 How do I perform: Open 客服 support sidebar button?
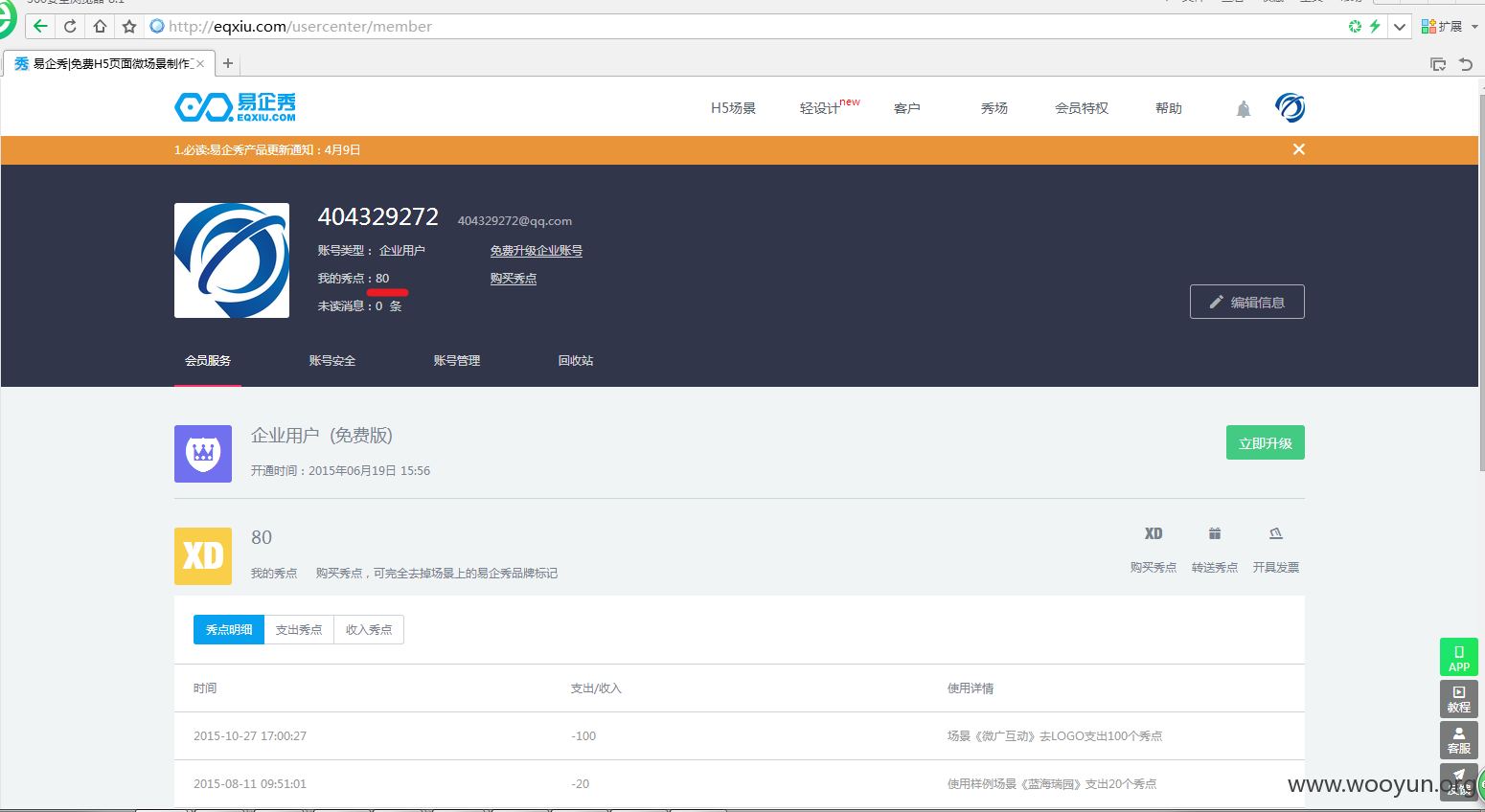click(x=1459, y=740)
